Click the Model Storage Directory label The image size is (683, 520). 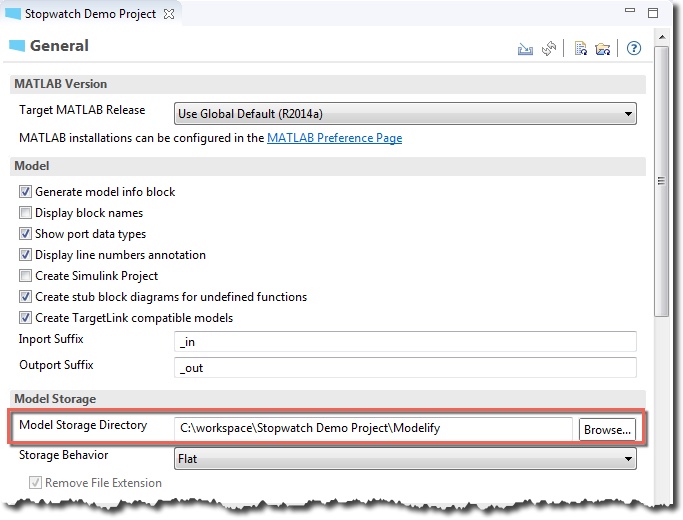coord(83,425)
